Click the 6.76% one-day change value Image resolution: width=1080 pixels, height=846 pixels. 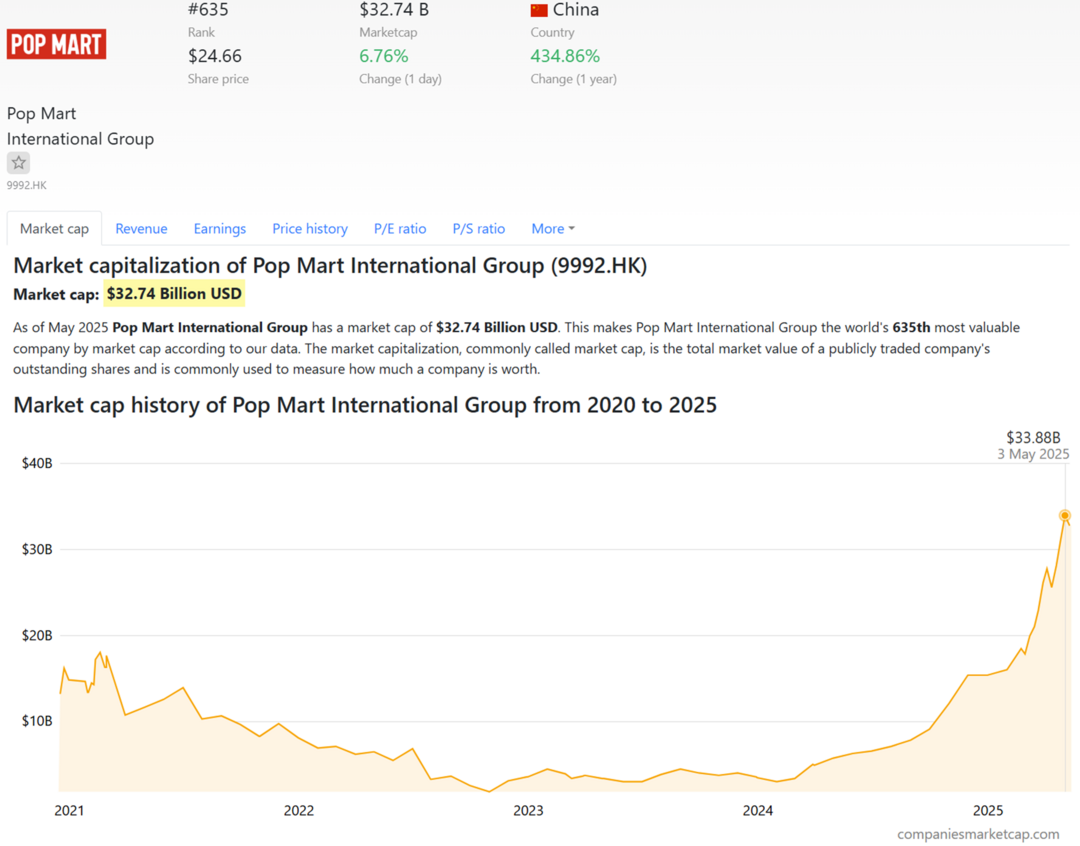[384, 56]
